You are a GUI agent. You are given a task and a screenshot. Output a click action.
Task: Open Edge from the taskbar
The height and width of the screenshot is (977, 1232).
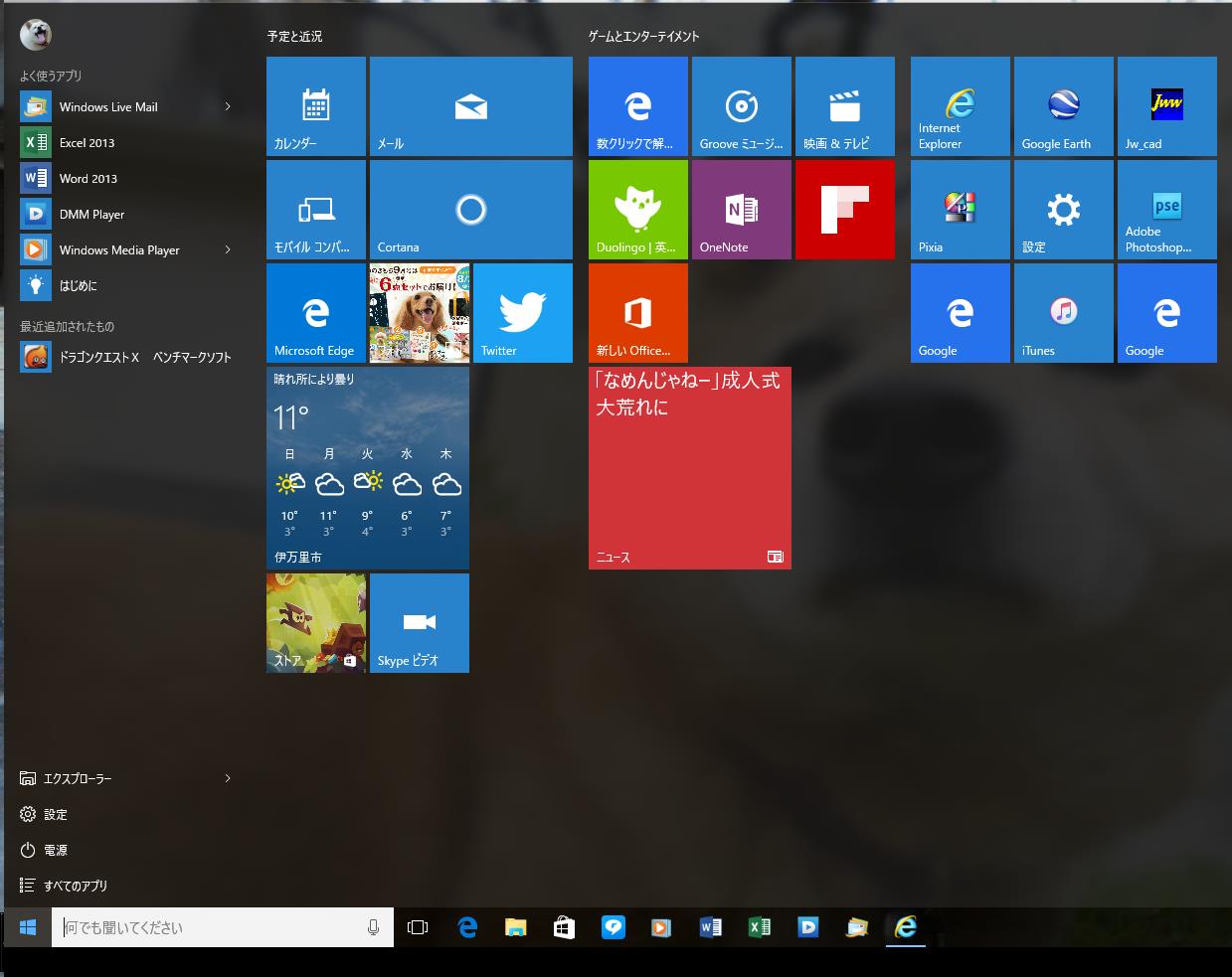(x=467, y=927)
